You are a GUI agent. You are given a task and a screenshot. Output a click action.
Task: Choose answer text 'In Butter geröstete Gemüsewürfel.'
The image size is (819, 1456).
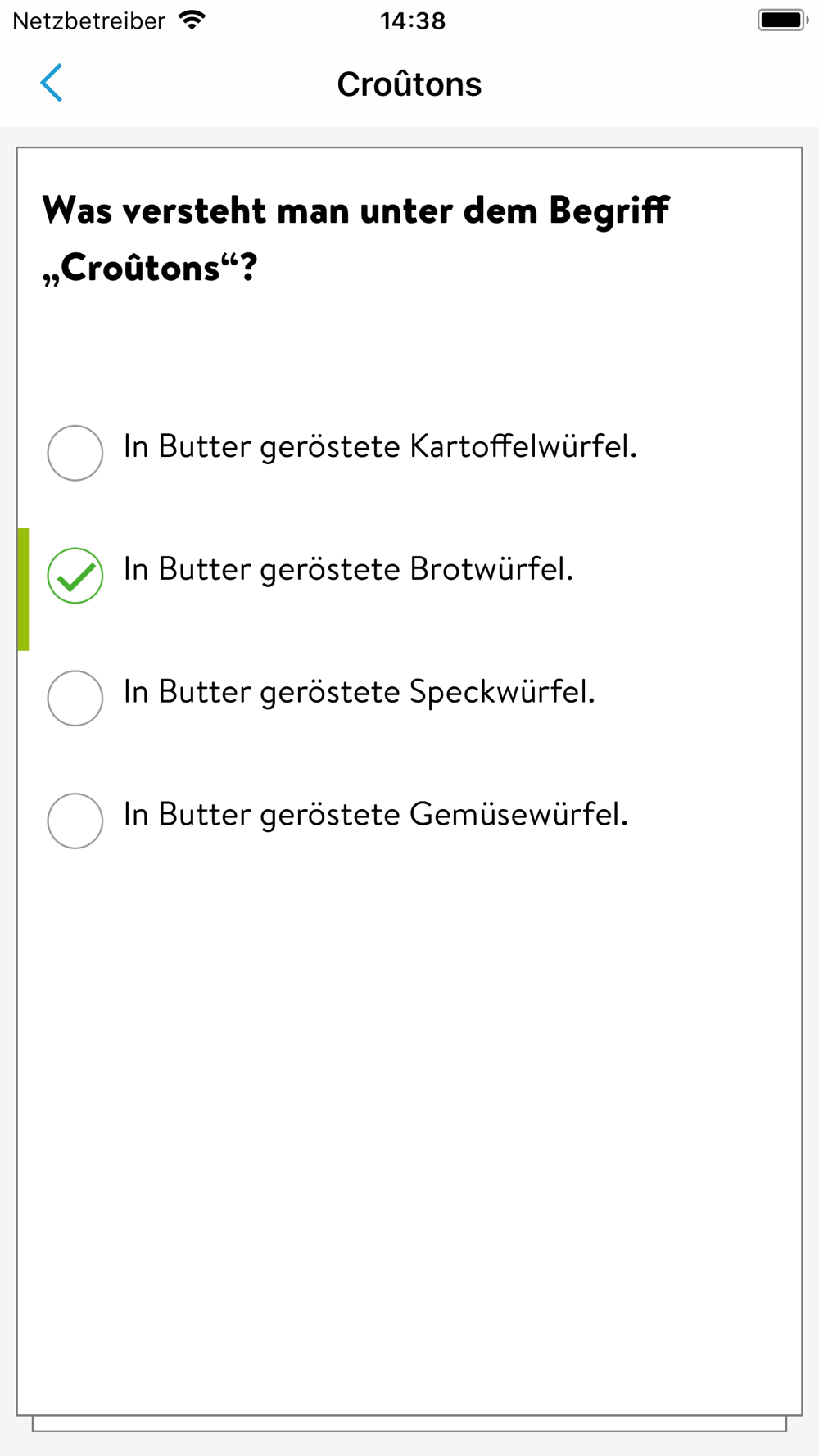point(375,816)
